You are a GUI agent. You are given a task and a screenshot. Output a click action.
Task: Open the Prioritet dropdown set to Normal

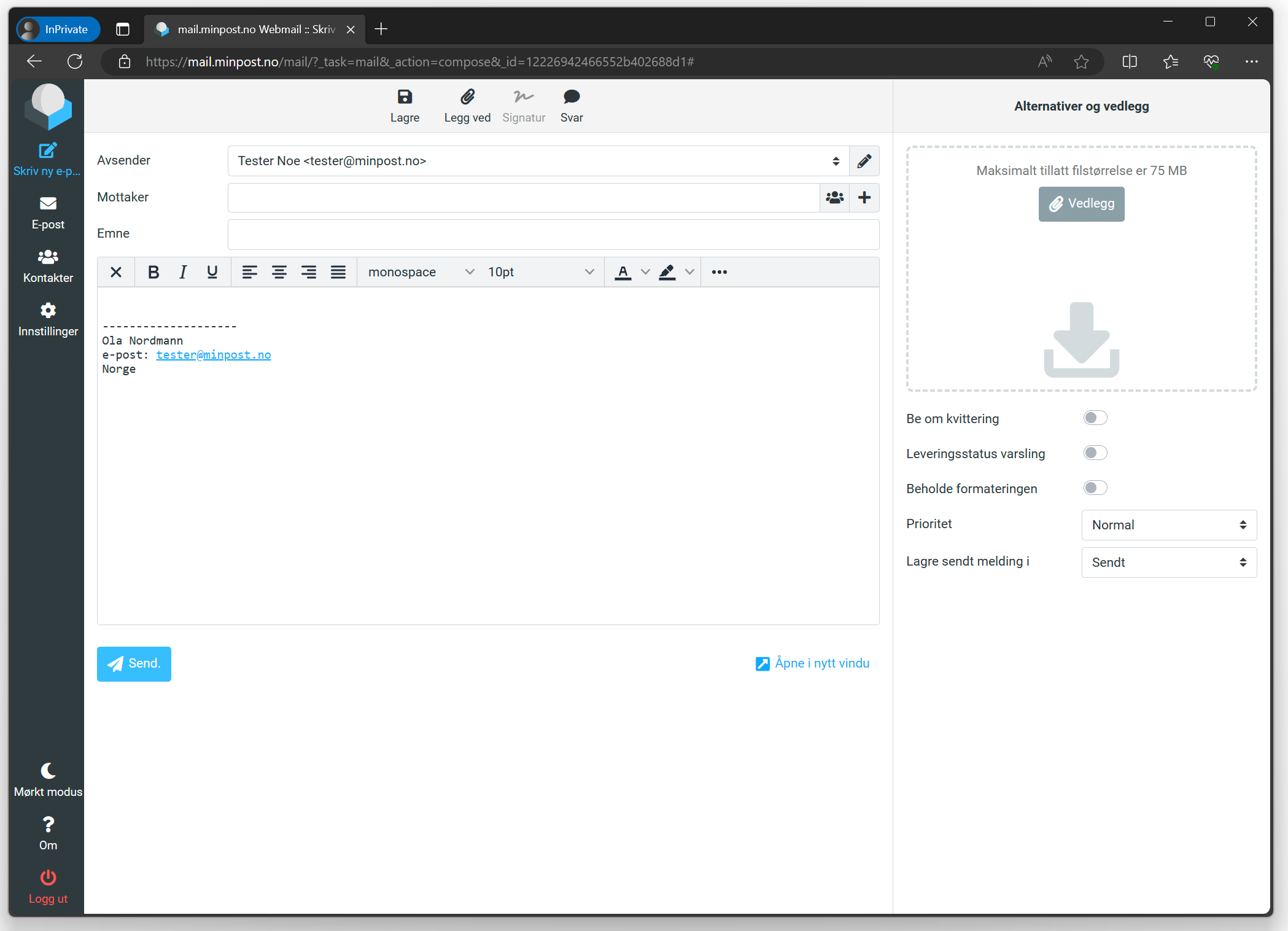point(1168,525)
